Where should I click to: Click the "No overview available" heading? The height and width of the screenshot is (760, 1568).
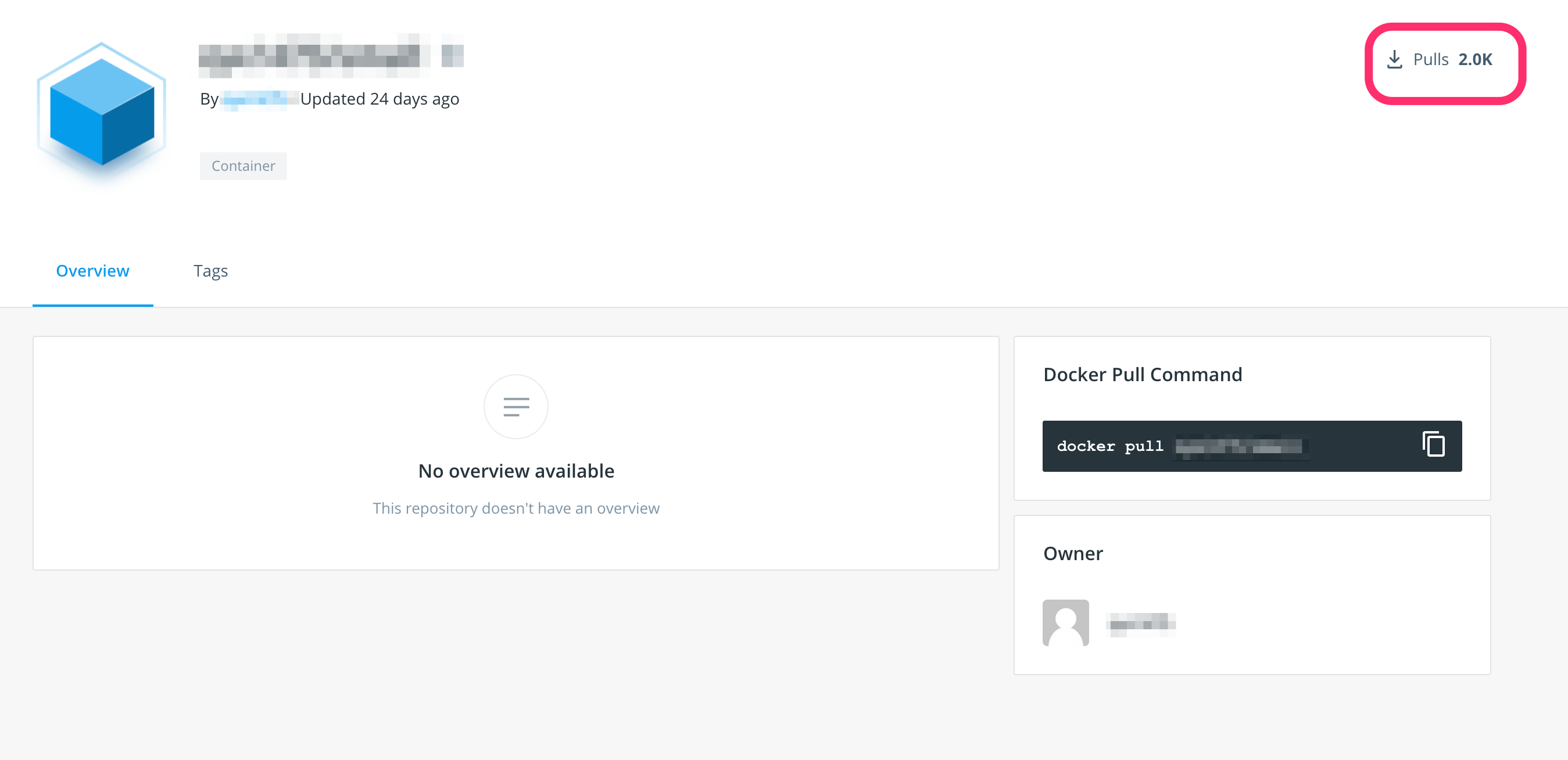[515, 471]
